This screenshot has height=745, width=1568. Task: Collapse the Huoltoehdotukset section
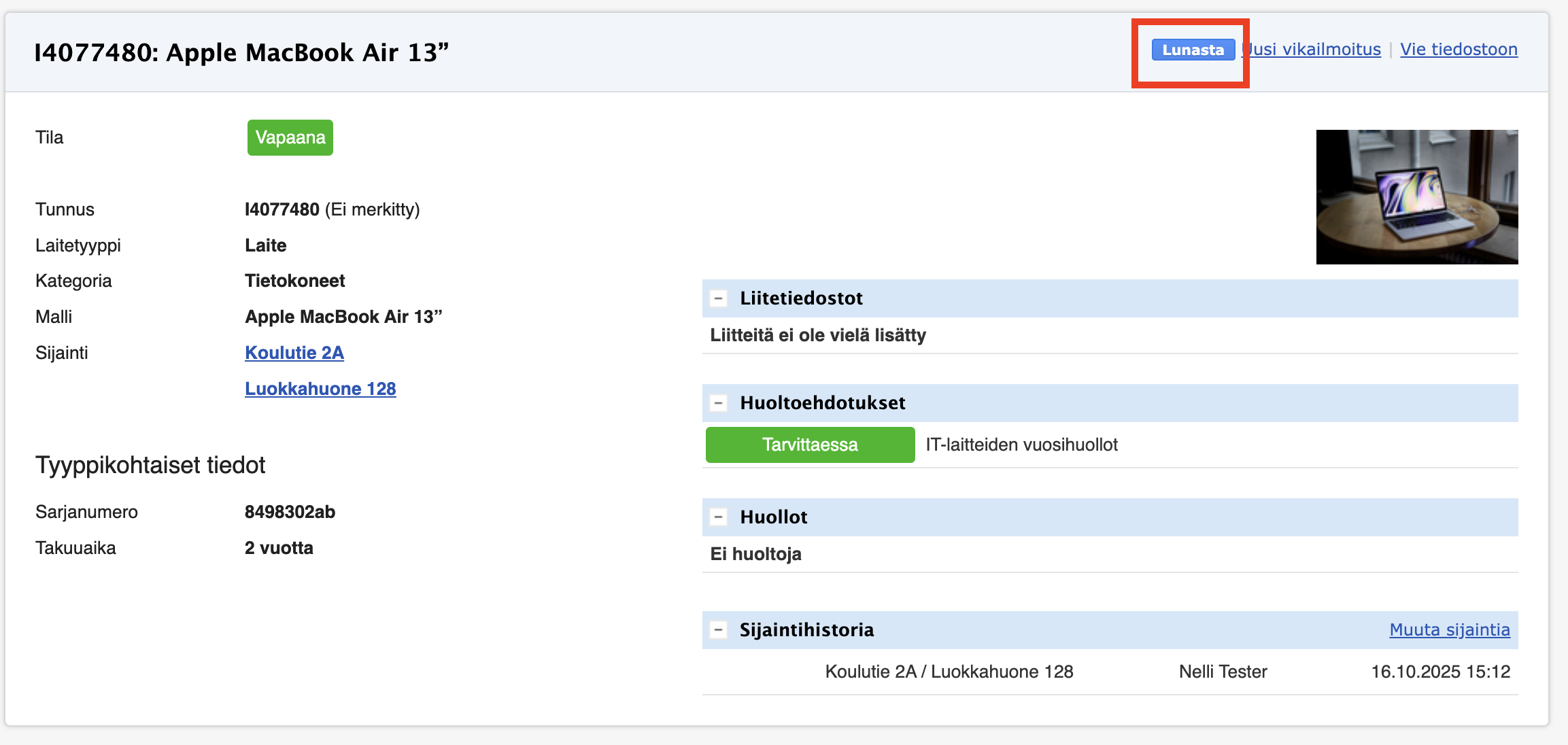718,403
